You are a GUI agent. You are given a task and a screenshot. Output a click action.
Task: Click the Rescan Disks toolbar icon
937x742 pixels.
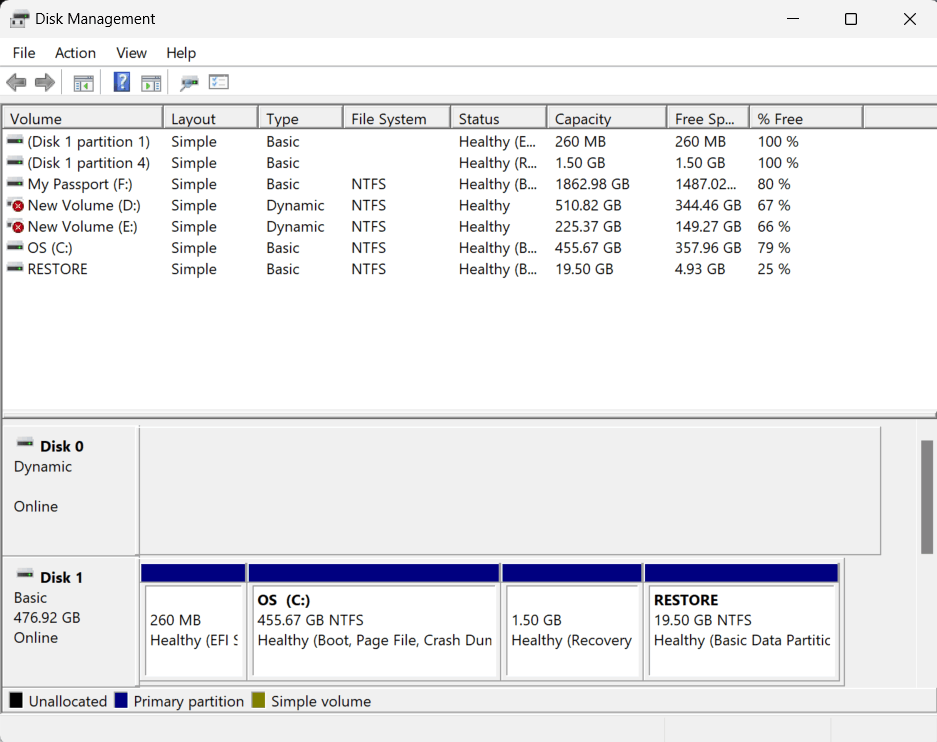click(189, 83)
